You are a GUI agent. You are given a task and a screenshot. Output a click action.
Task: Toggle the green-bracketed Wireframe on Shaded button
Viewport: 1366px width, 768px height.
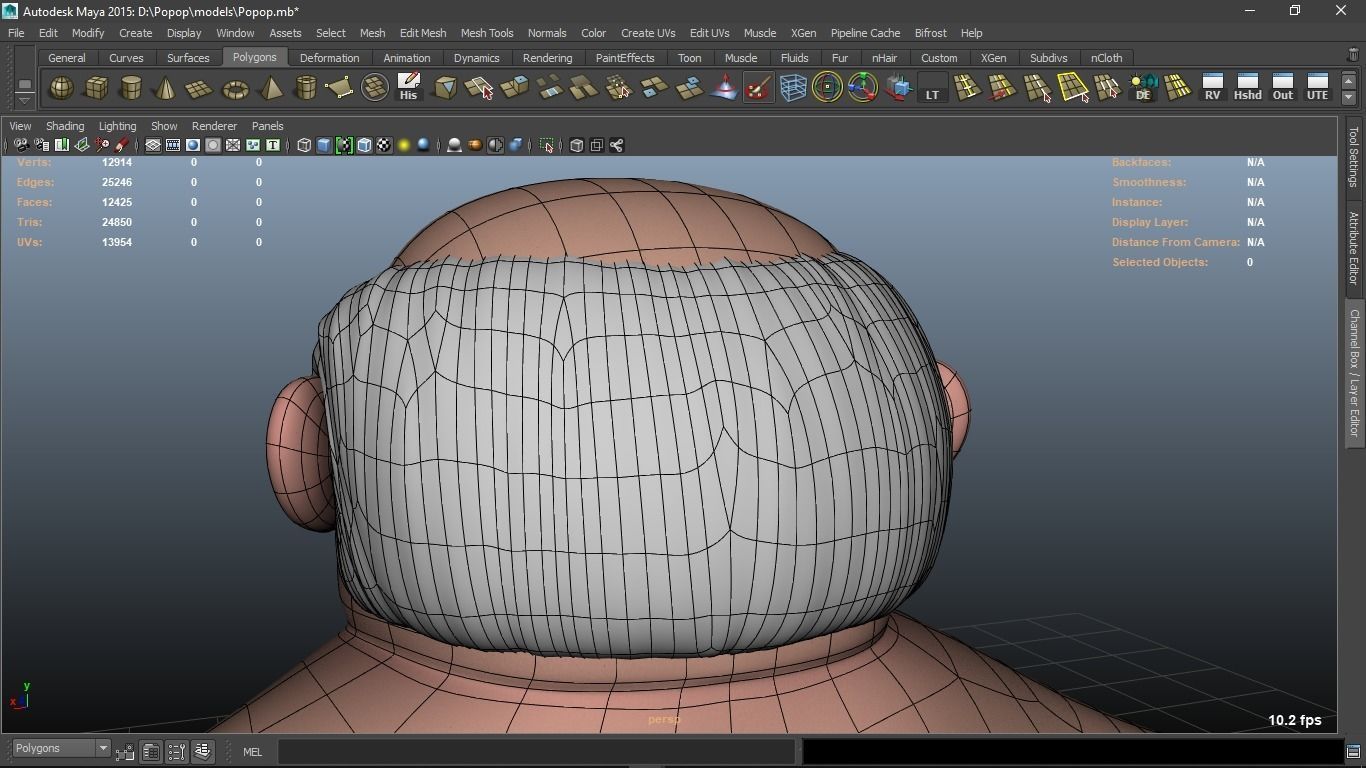tap(344, 146)
